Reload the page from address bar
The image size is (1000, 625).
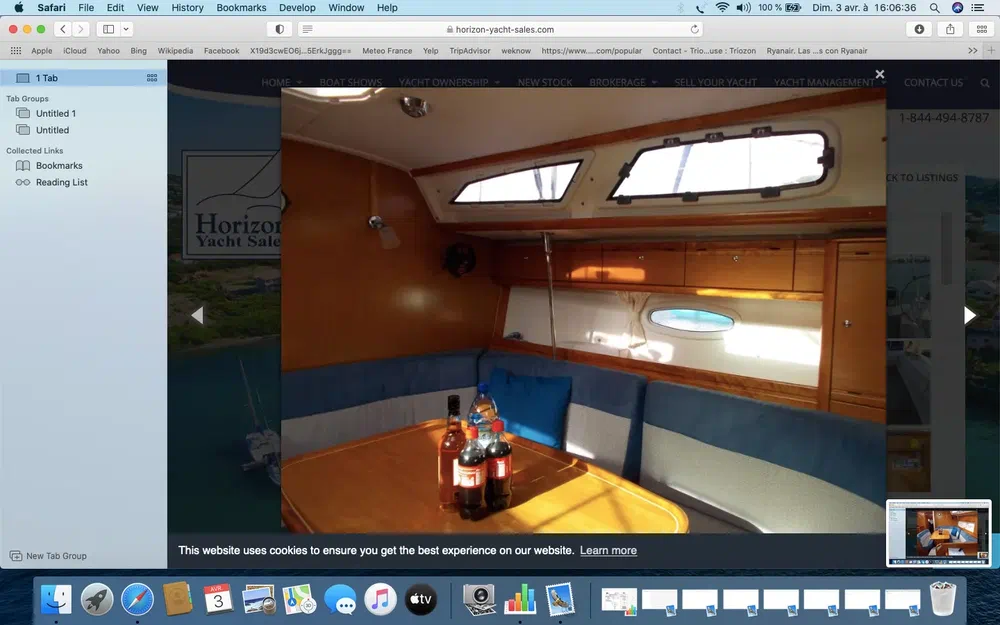(694, 30)
